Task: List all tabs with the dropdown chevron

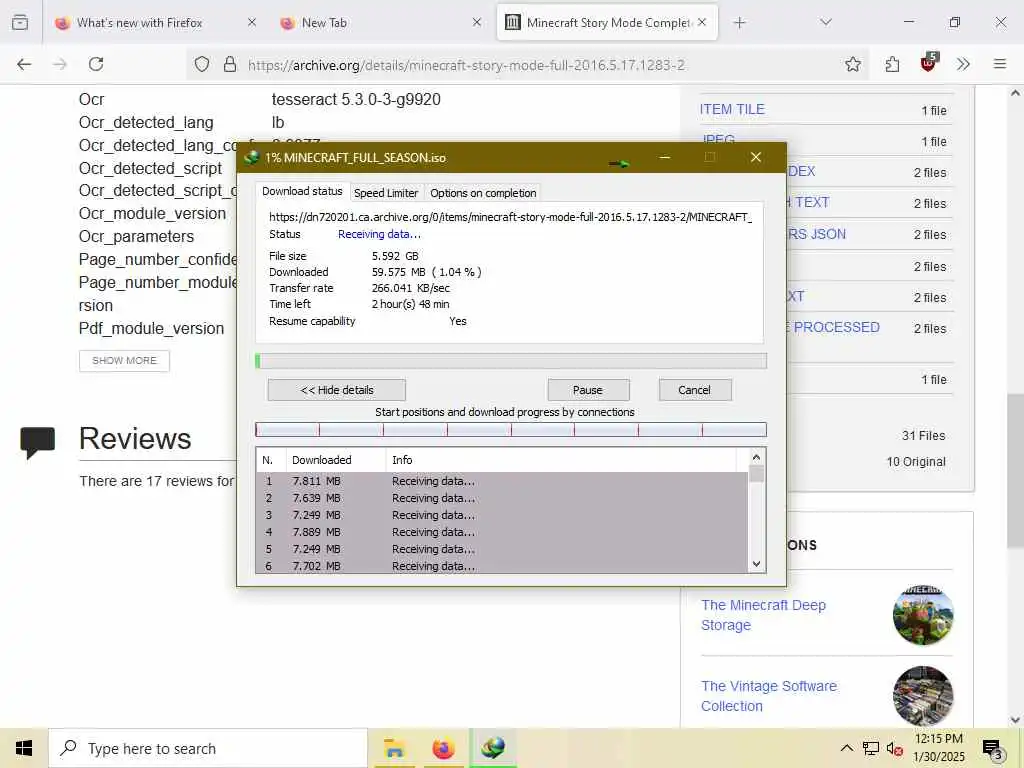Action: point(825,23)
